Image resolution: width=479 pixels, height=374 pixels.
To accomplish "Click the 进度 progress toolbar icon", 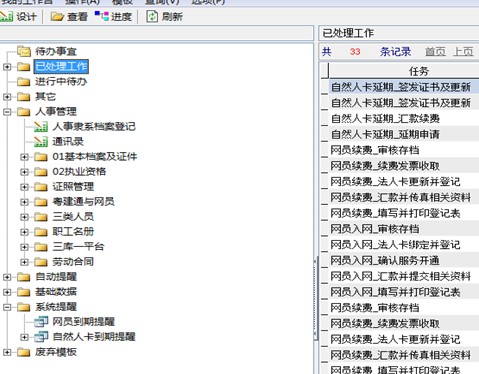I will coord(102,16).
